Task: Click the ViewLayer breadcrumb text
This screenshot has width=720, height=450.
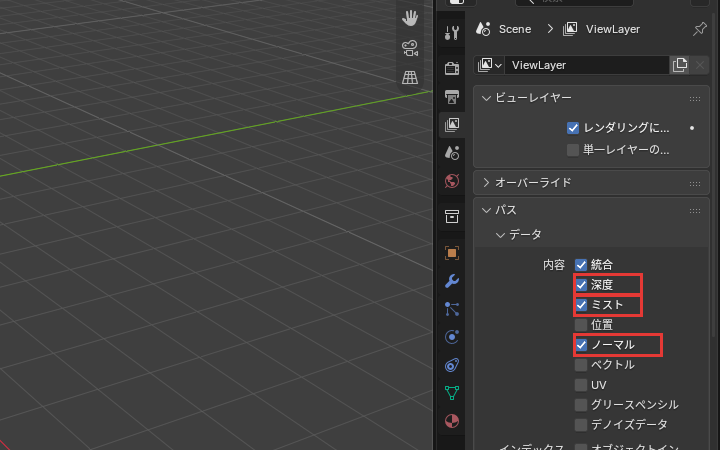Action: pos(613,29)
